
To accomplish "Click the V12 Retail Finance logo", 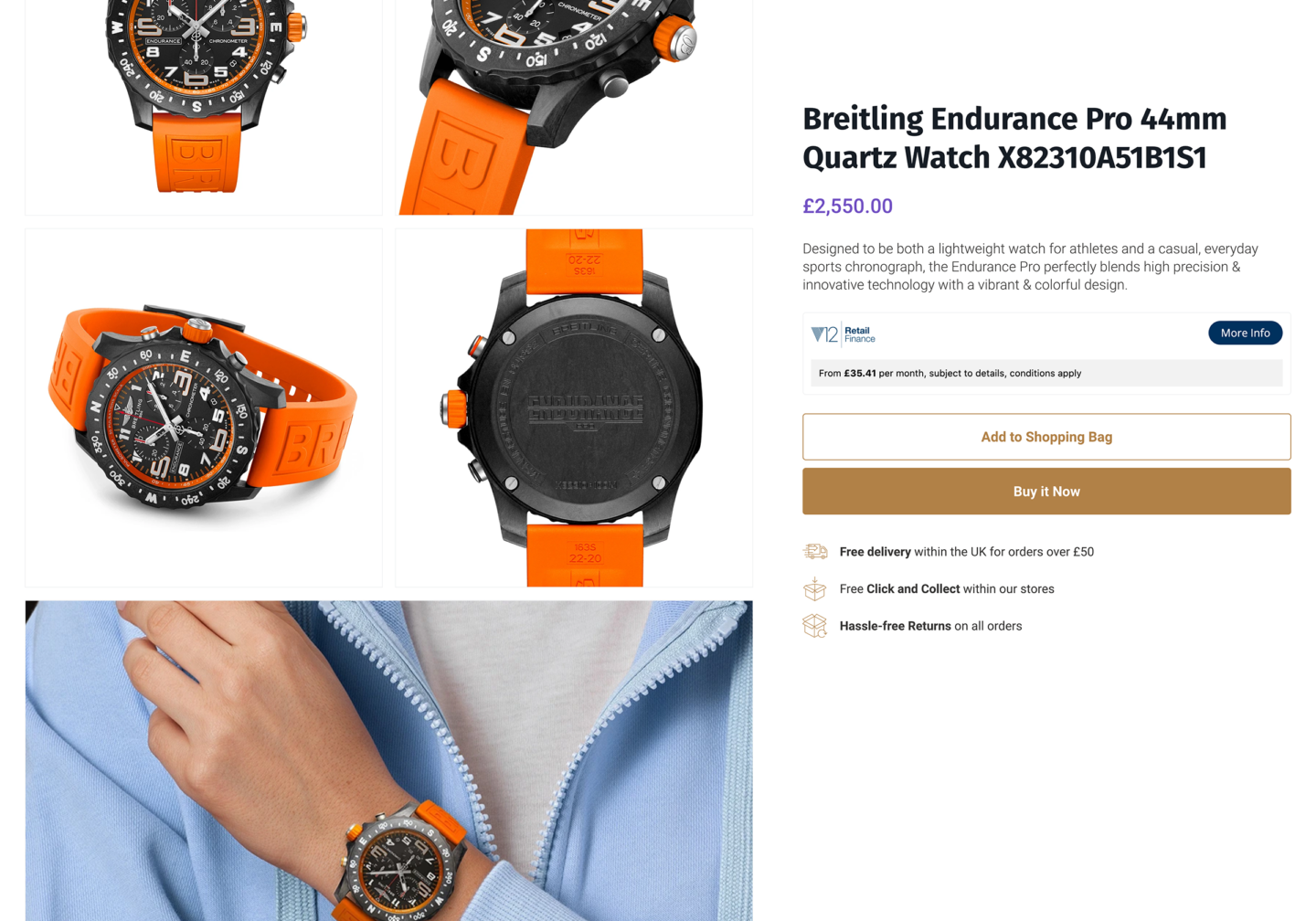I will (843, 334).
